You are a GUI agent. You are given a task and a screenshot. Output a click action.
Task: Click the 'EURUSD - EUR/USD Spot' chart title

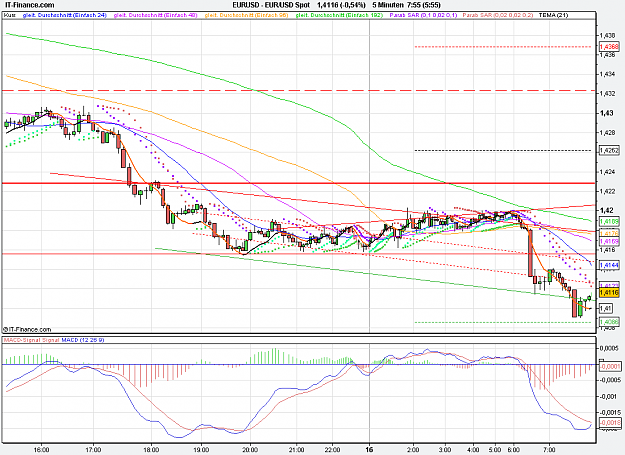(271, 5)
